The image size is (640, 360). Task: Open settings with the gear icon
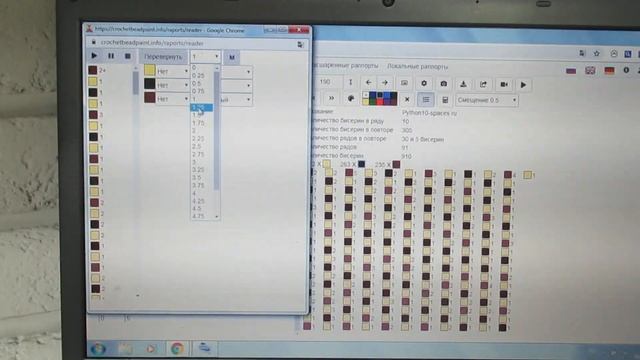coord(424,83)
